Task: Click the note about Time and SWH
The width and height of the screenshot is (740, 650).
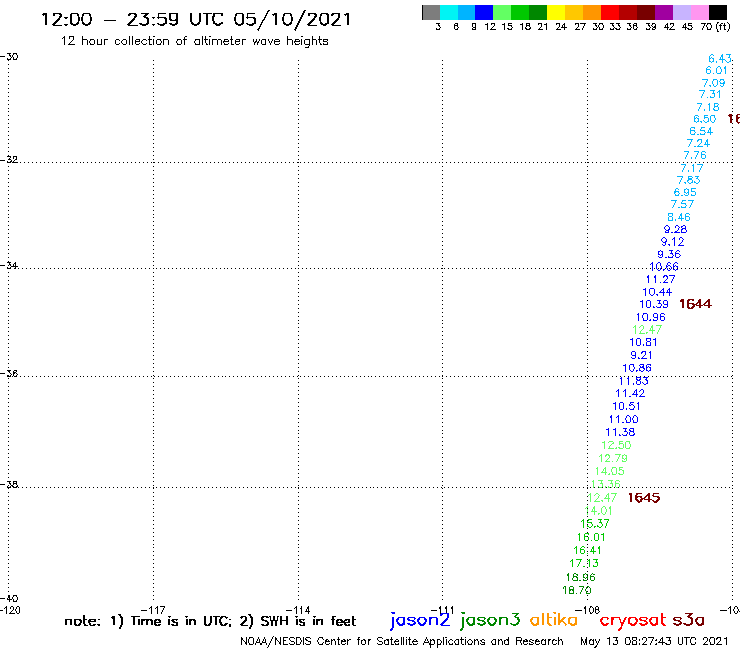Action: 210,621
